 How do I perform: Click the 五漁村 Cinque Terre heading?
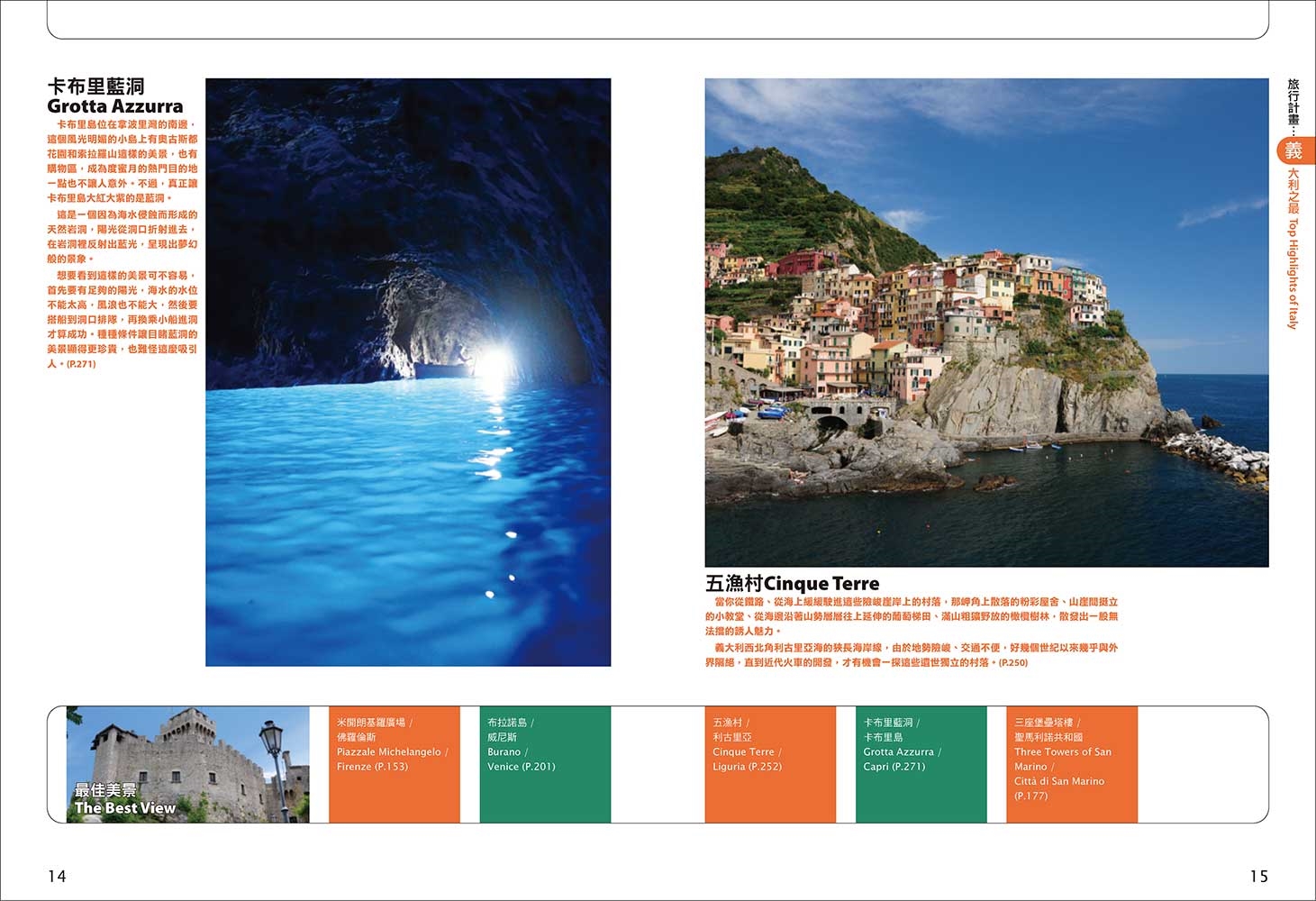coord(792,583)
